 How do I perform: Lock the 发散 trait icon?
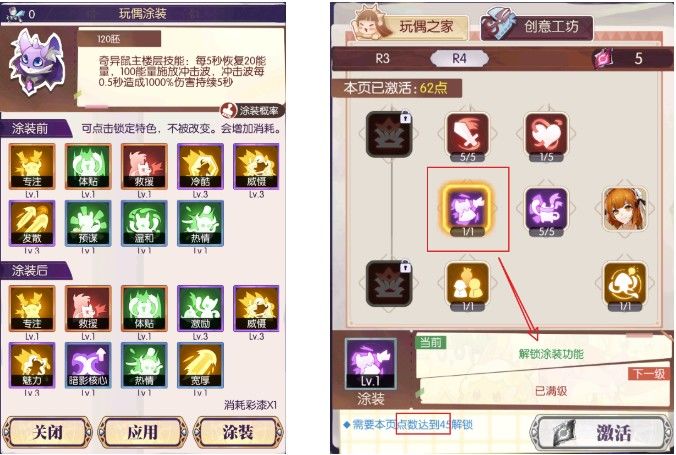[32, 223]
